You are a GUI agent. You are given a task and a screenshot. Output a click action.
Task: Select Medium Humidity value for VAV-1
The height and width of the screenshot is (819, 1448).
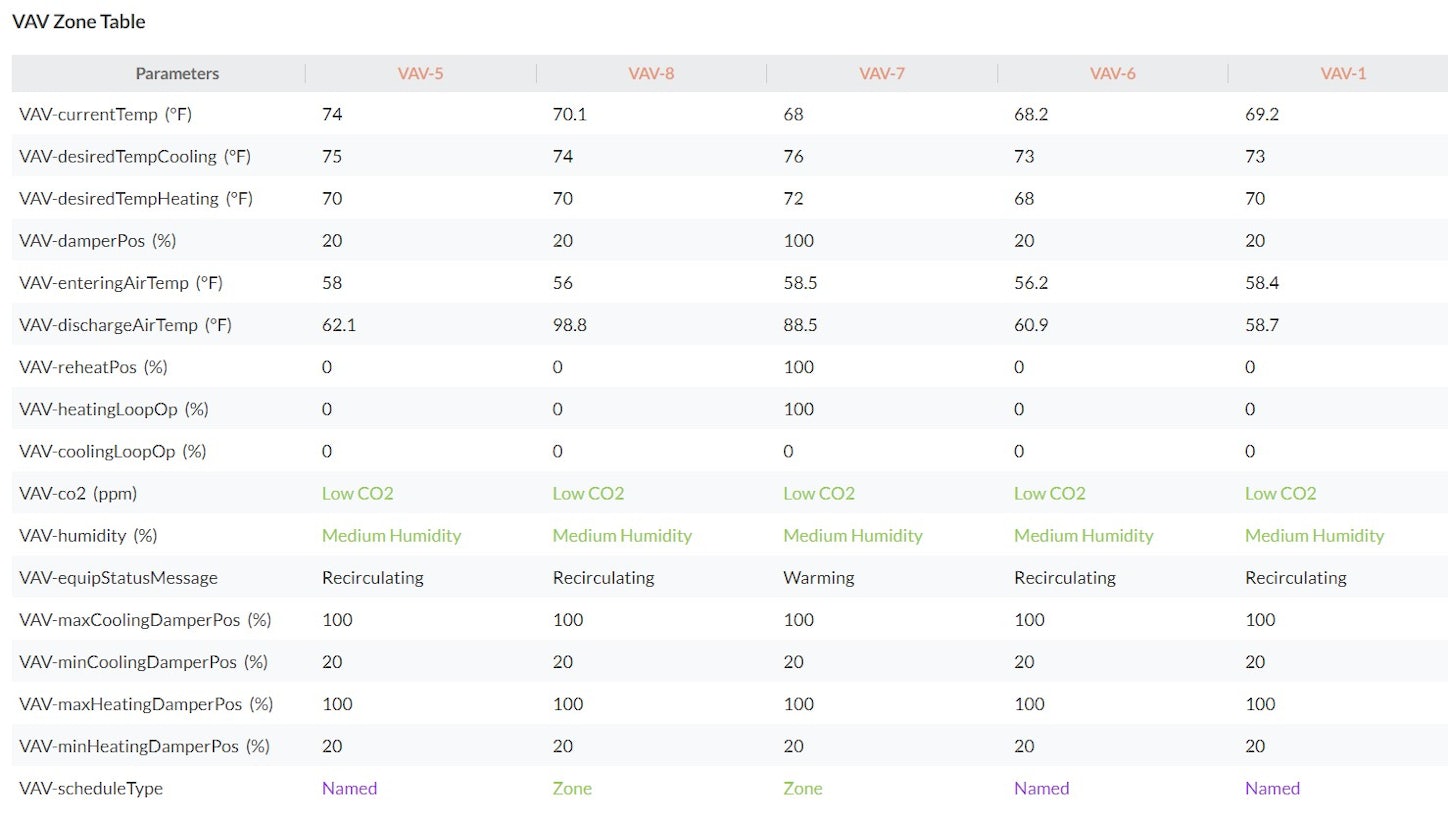(1314, 535)
